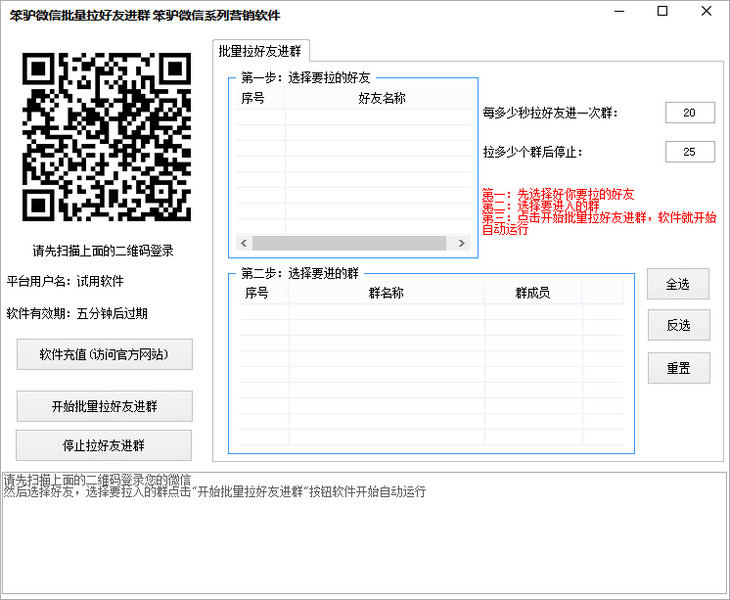Invert selection with 反选 button

(x=678, y=325)
